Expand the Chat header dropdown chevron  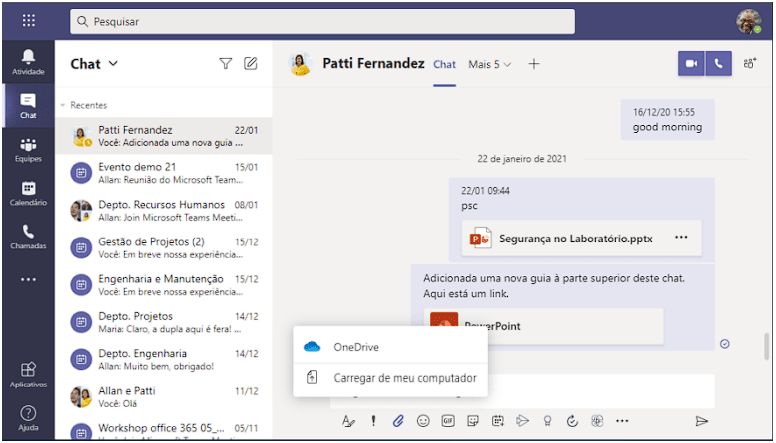[x=113, y=63]
